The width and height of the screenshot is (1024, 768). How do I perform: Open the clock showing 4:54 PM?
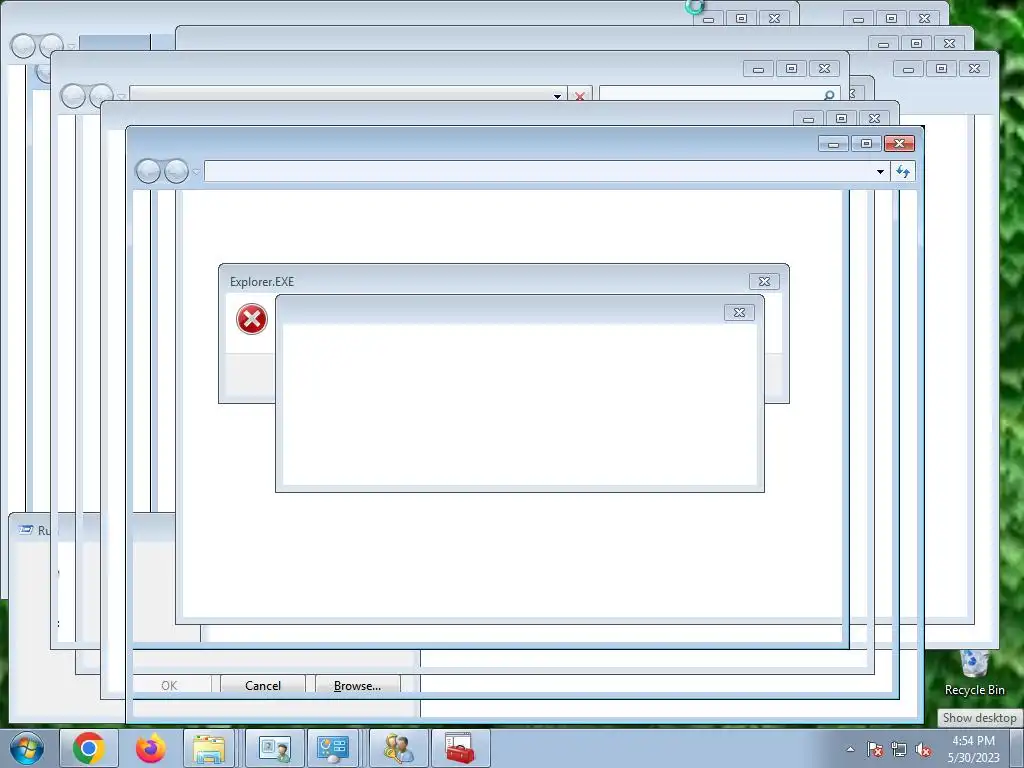click(x=973, y=749)
